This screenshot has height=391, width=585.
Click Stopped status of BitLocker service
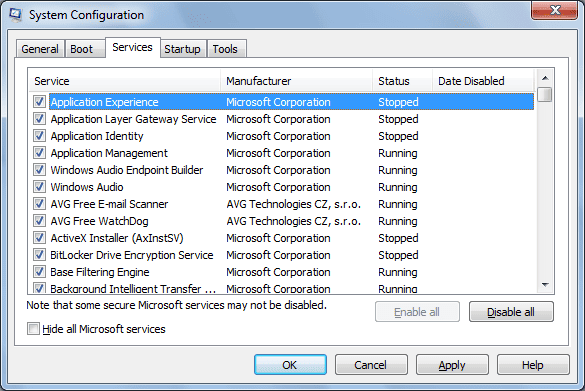(398, 255)
